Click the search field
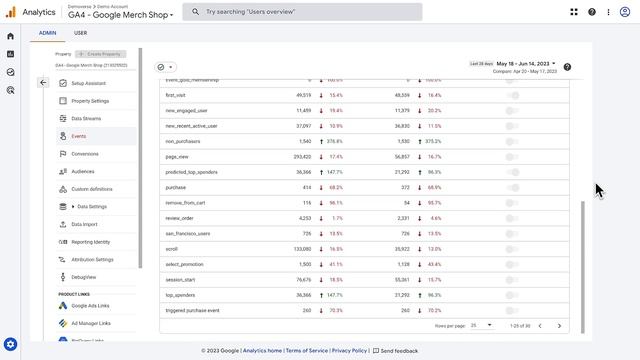The image size is (640, 360). click(x=302, y=12)
